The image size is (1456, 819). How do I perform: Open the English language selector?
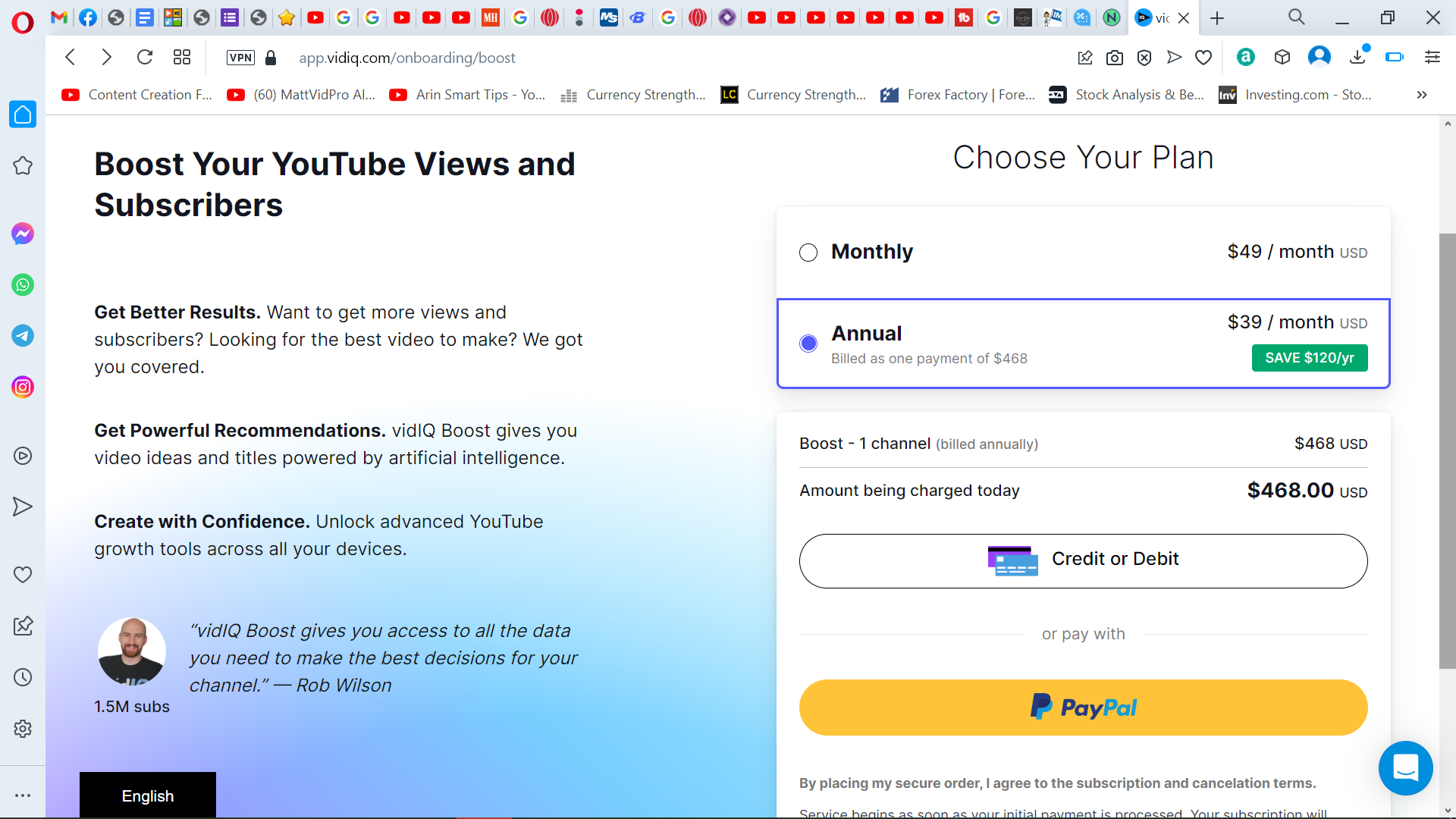[x=148, y=795]
